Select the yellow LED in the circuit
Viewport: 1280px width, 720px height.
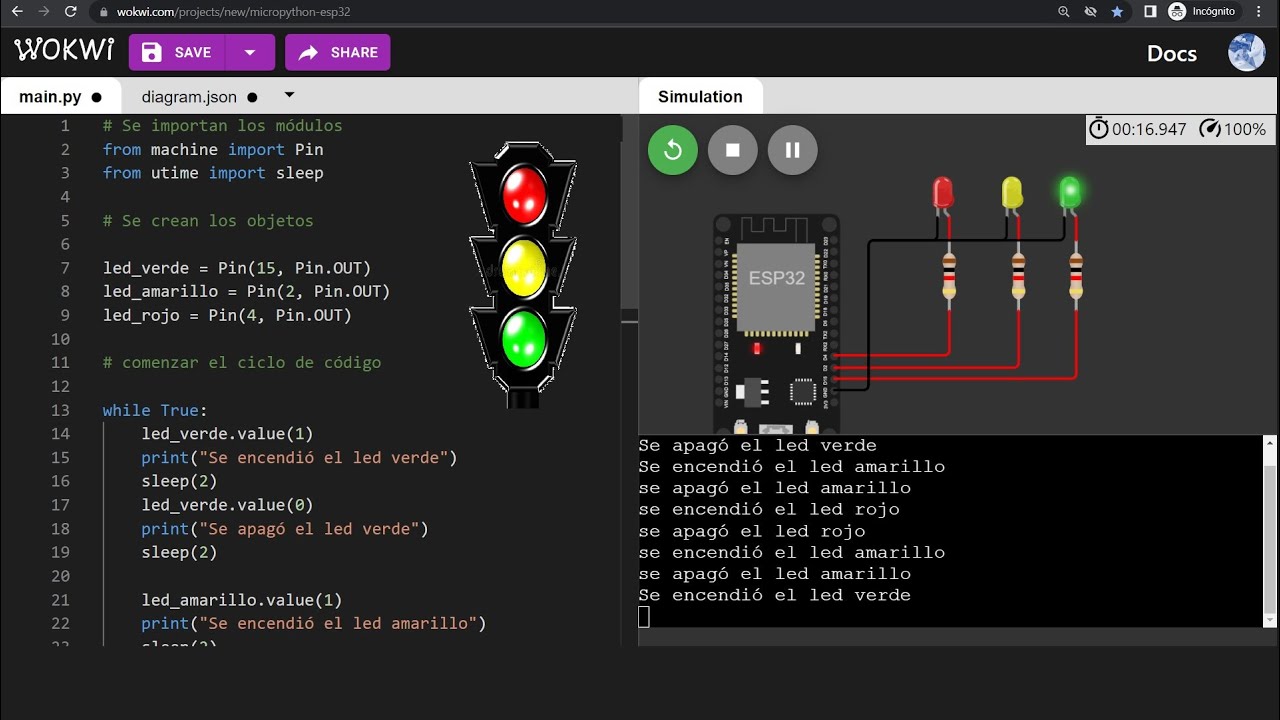(x=1012, y=194)
